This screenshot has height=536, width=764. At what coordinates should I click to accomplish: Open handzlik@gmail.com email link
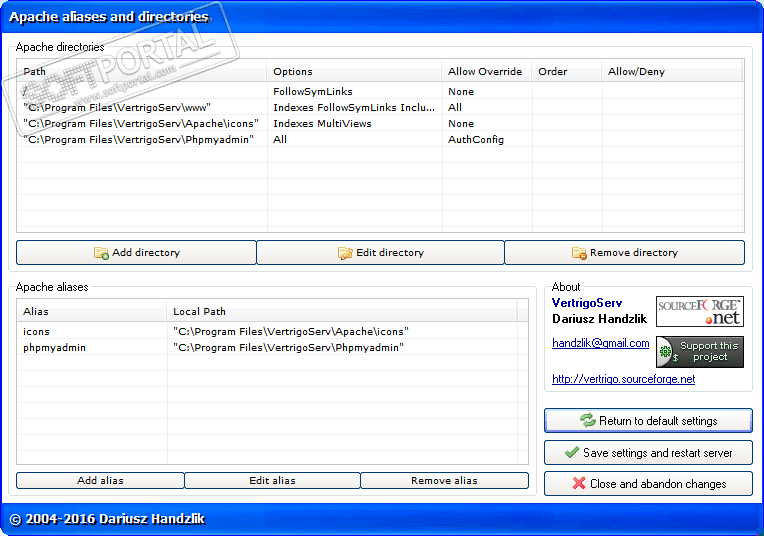tap(600, 343)
